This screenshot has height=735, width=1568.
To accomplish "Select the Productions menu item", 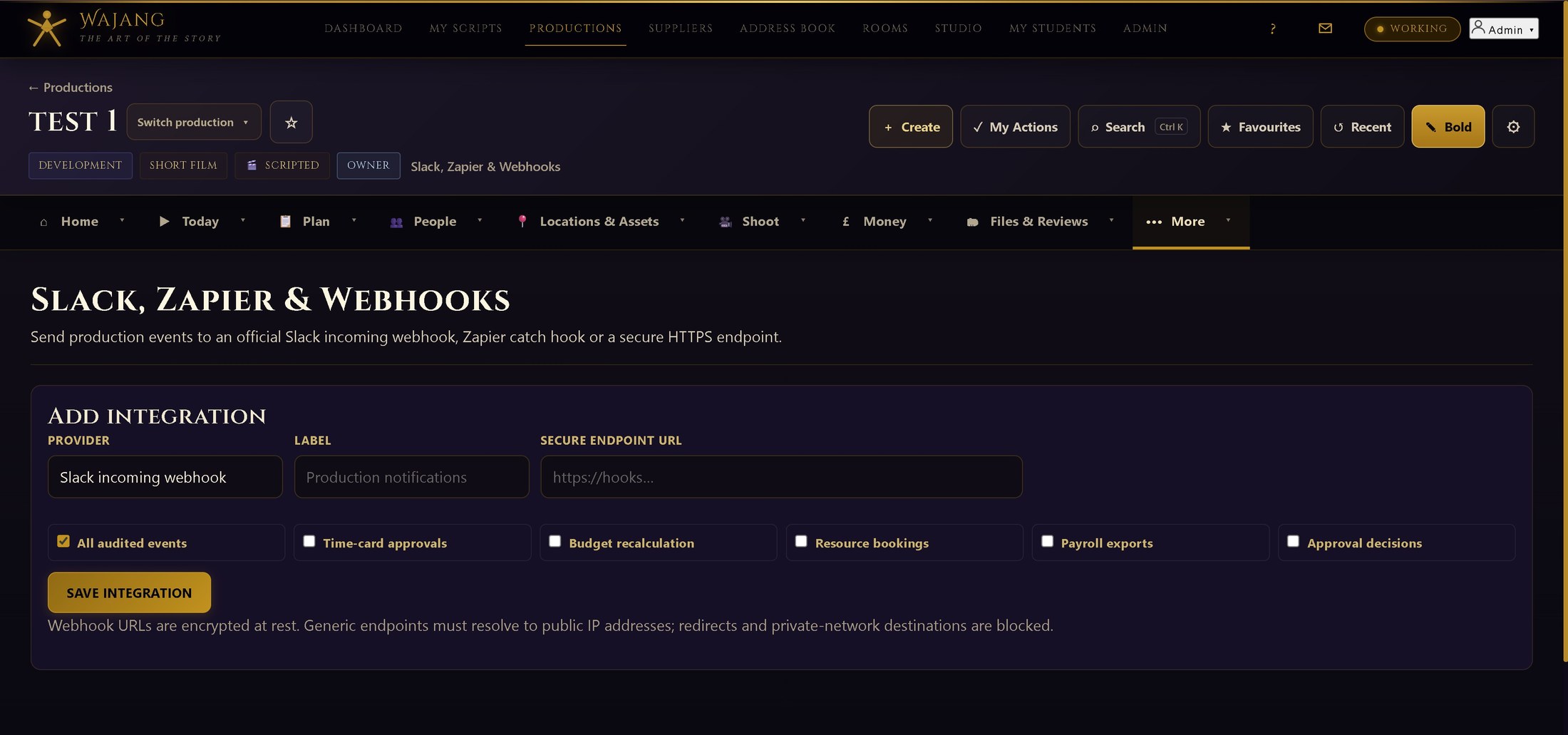I will click(576, 29).
